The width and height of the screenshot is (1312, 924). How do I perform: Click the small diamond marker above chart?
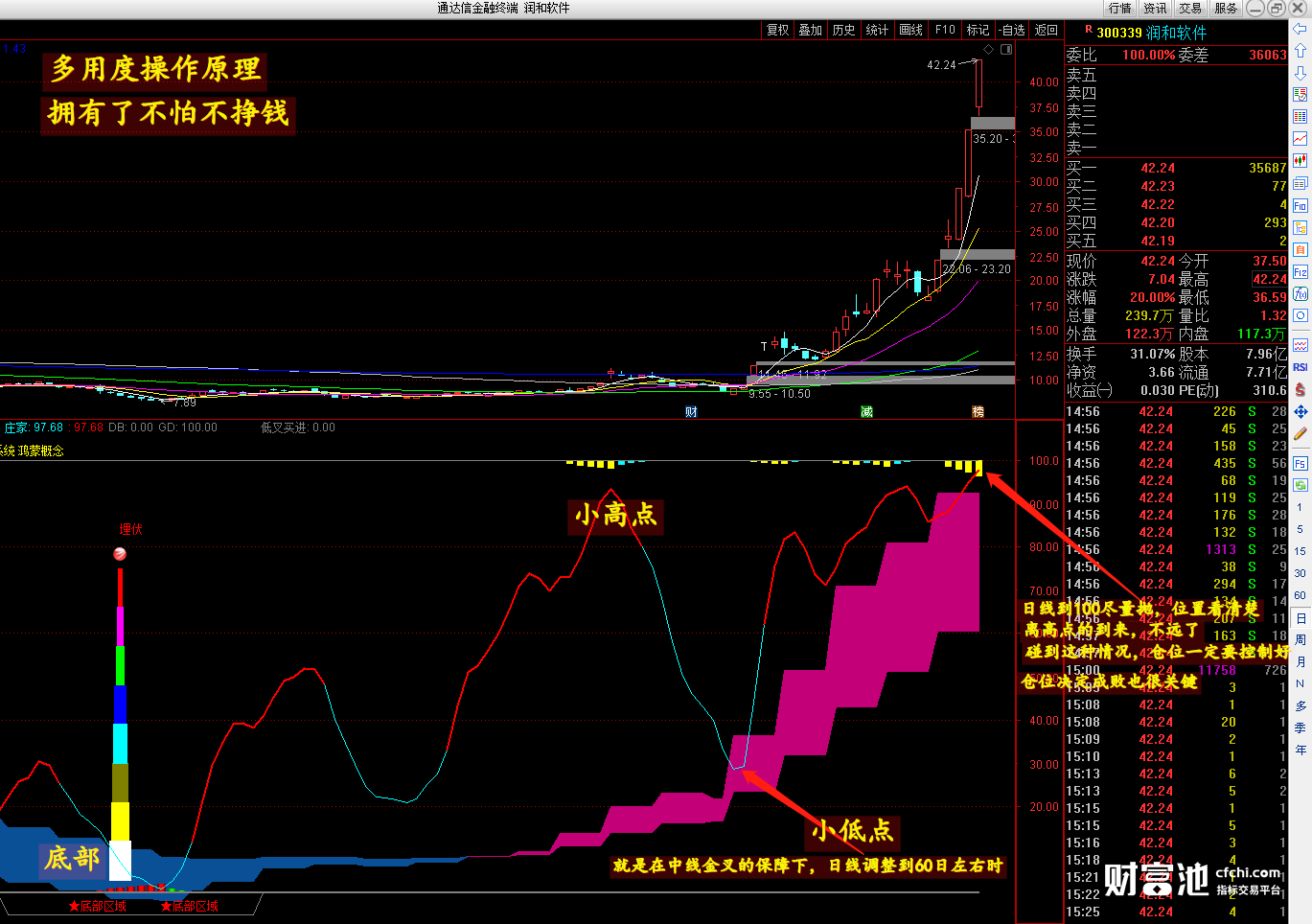coord(989,49)
